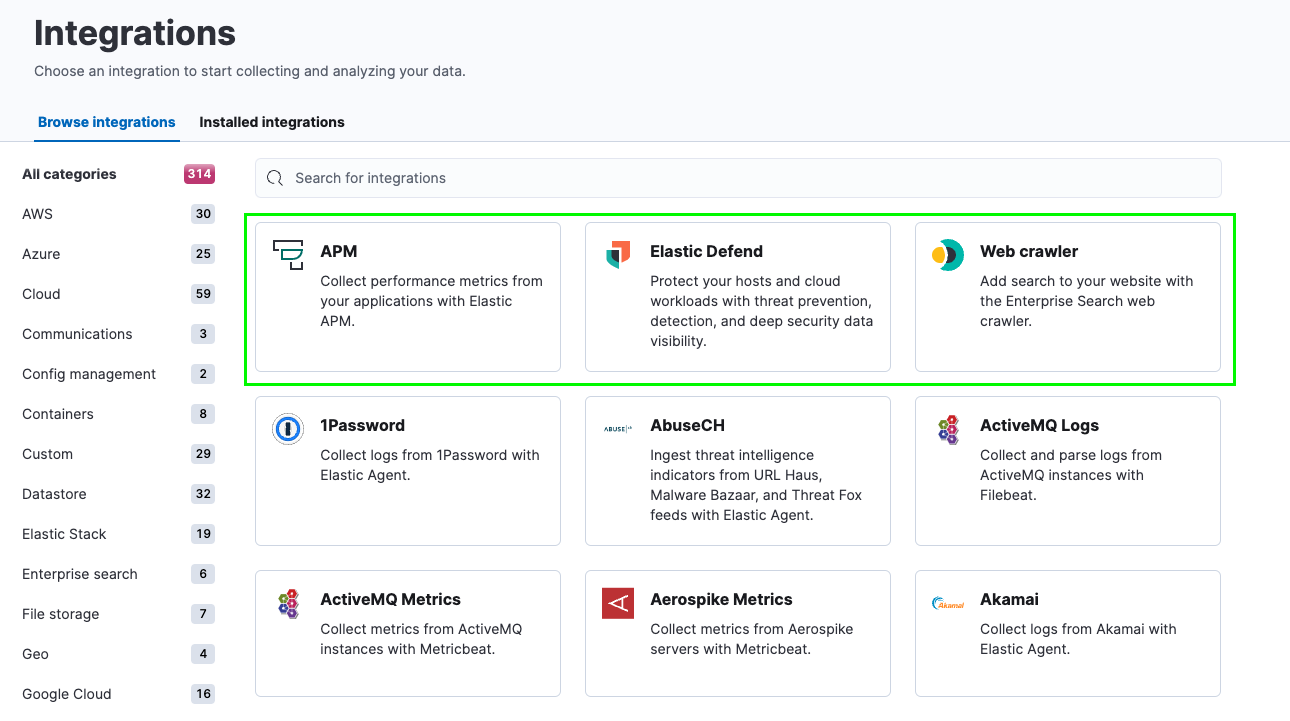Open the 1Password card title
Screen dimensions: 1290x721
click(x=362, y=425)
